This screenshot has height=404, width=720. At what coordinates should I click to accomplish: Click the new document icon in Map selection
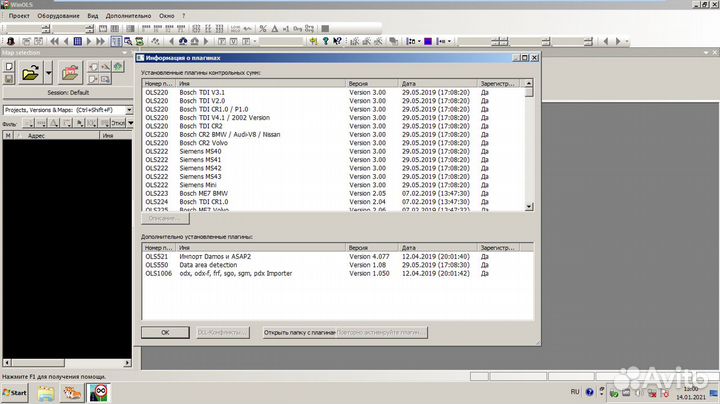pyautogui.click(x=9, y=66)
